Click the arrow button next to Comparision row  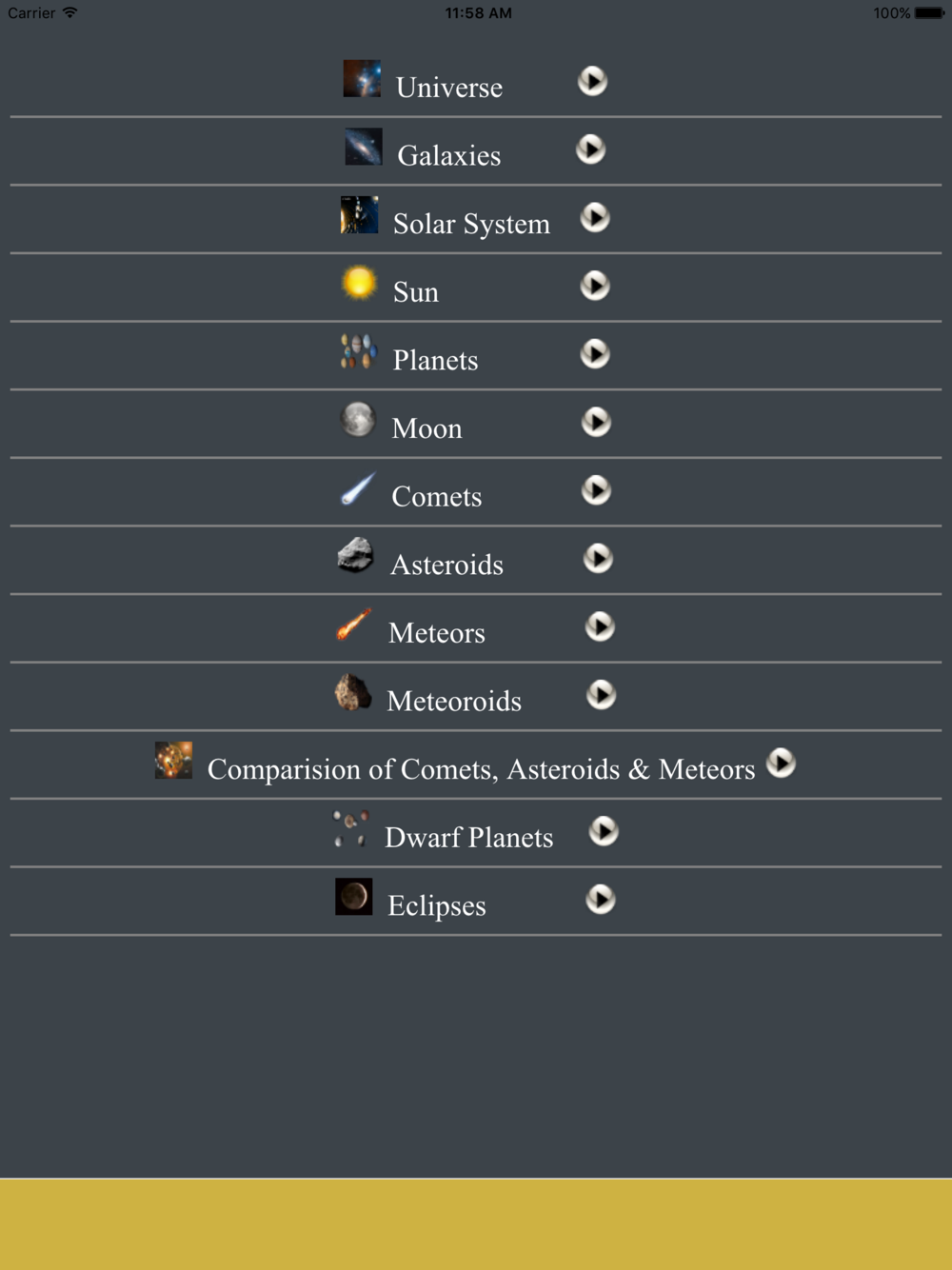point(781,763)
